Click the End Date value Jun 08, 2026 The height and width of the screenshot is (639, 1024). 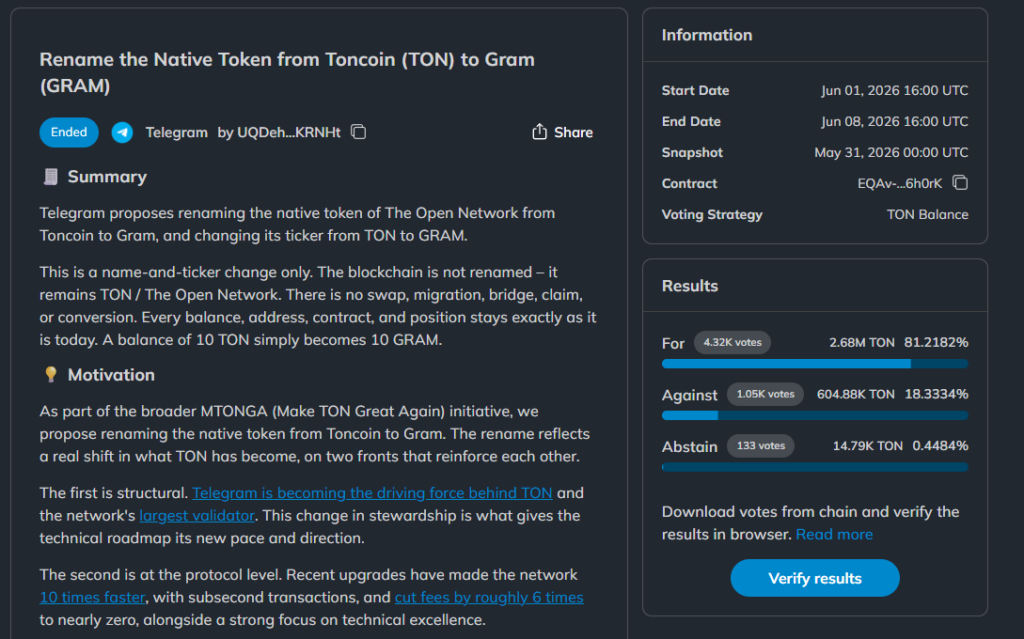895,122
